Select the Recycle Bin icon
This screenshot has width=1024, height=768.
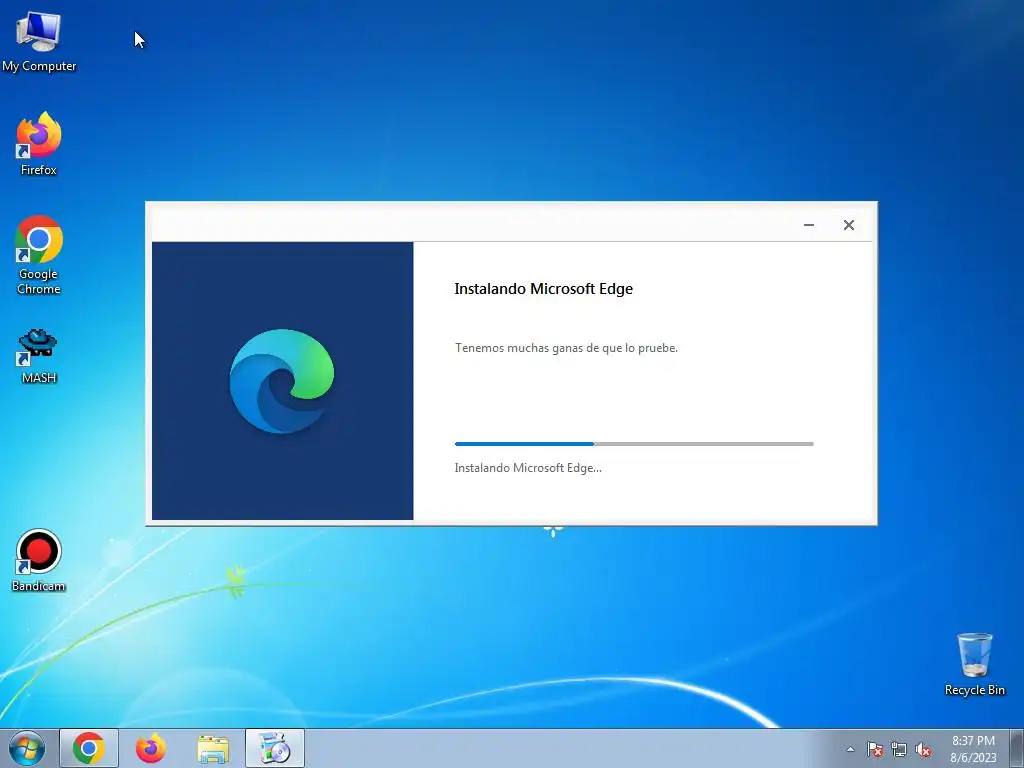(974, 664)
